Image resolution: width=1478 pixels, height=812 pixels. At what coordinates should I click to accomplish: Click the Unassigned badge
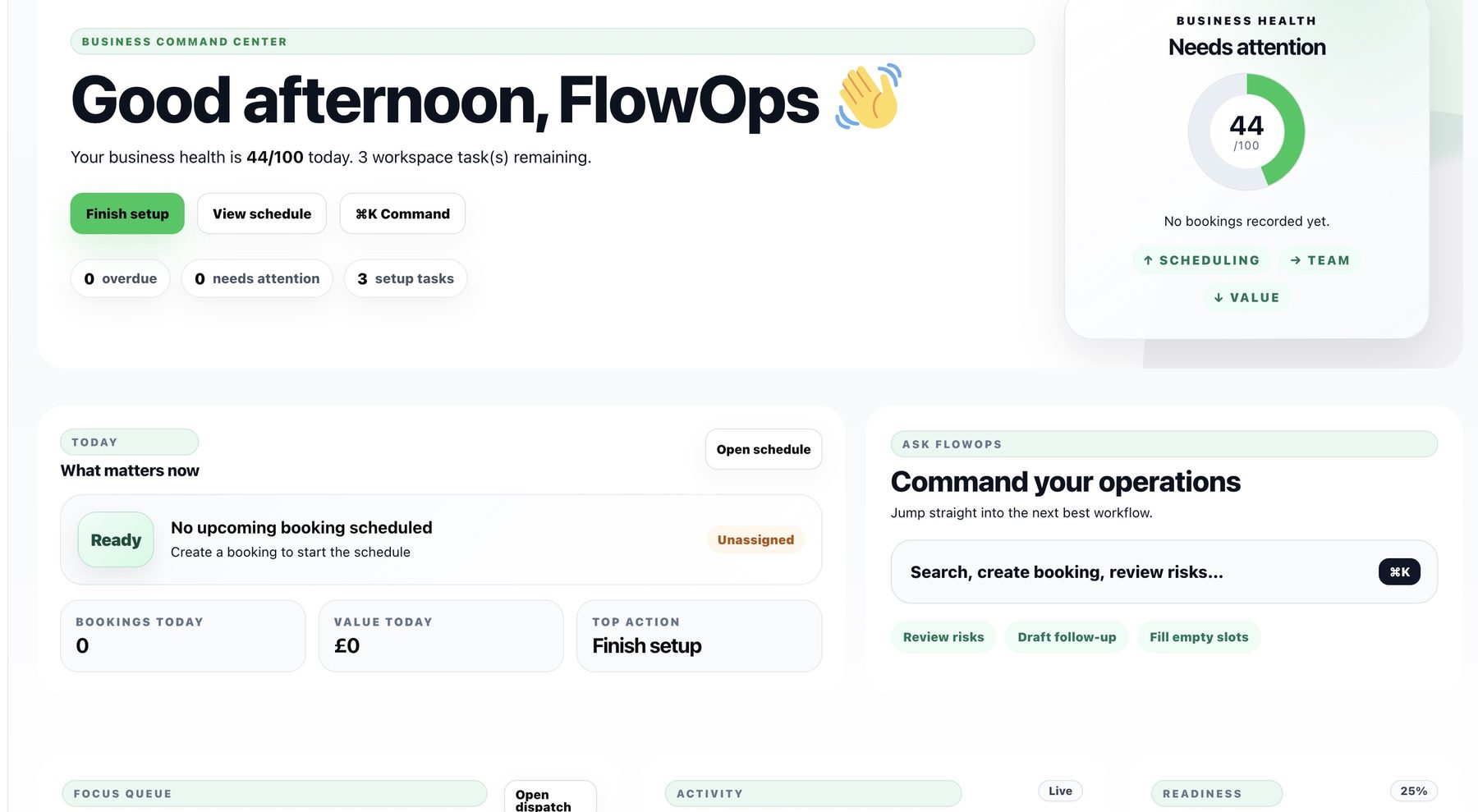[755, 539]
